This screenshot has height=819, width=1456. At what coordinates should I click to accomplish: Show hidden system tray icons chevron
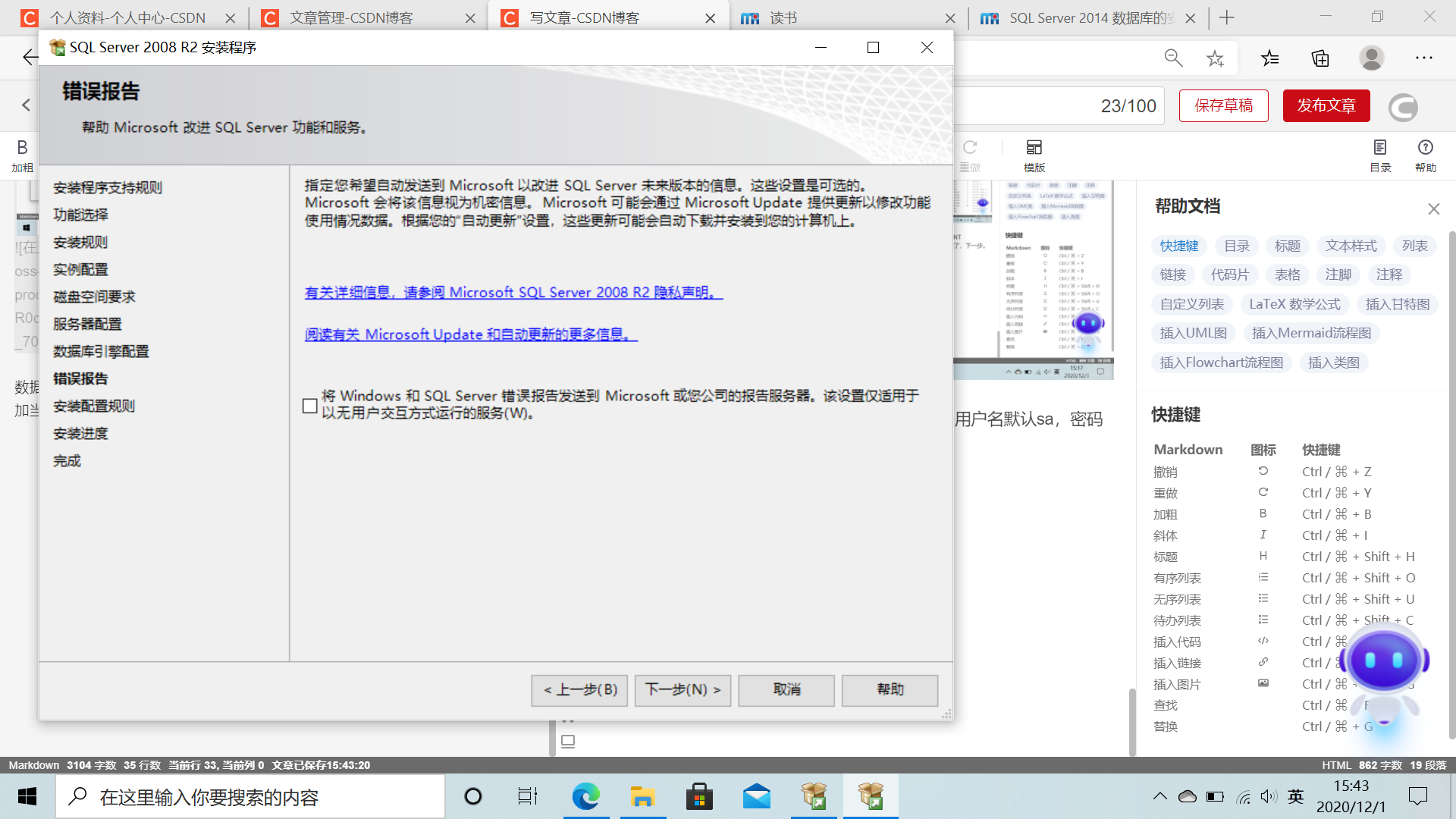tap(1159, 797)
